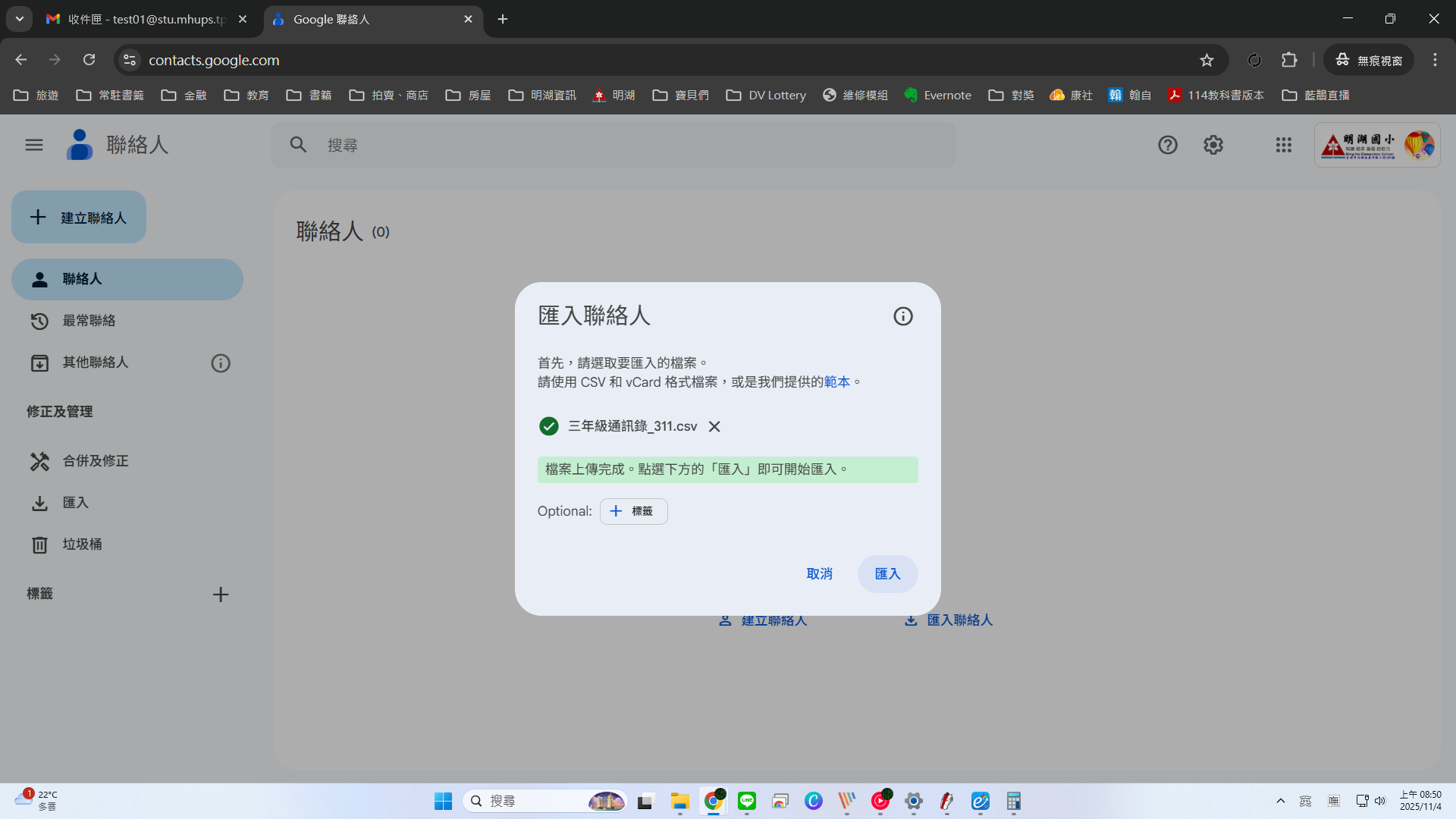This screenshot has width=1456, height=819.
Task: Remove the uploaded 三年級通訊錄_311.csv file
Action: pos(714,426)
